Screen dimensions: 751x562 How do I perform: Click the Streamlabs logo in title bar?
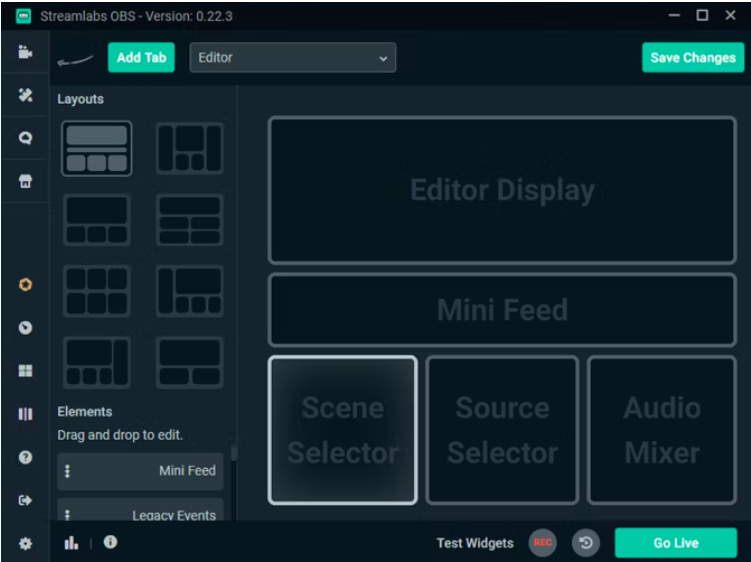(23, 16)
